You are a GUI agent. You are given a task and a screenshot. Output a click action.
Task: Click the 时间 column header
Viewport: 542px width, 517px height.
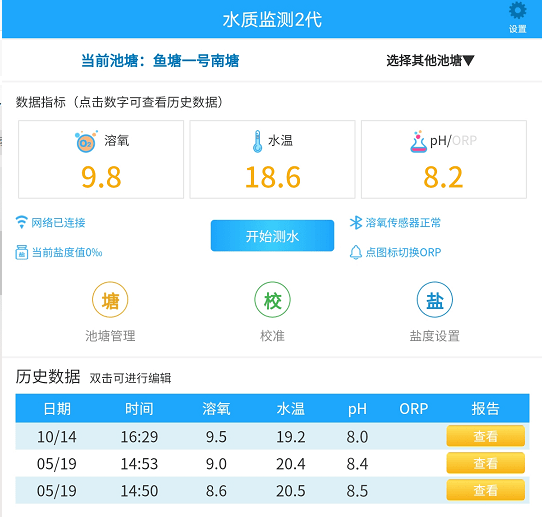coord(139,409)
